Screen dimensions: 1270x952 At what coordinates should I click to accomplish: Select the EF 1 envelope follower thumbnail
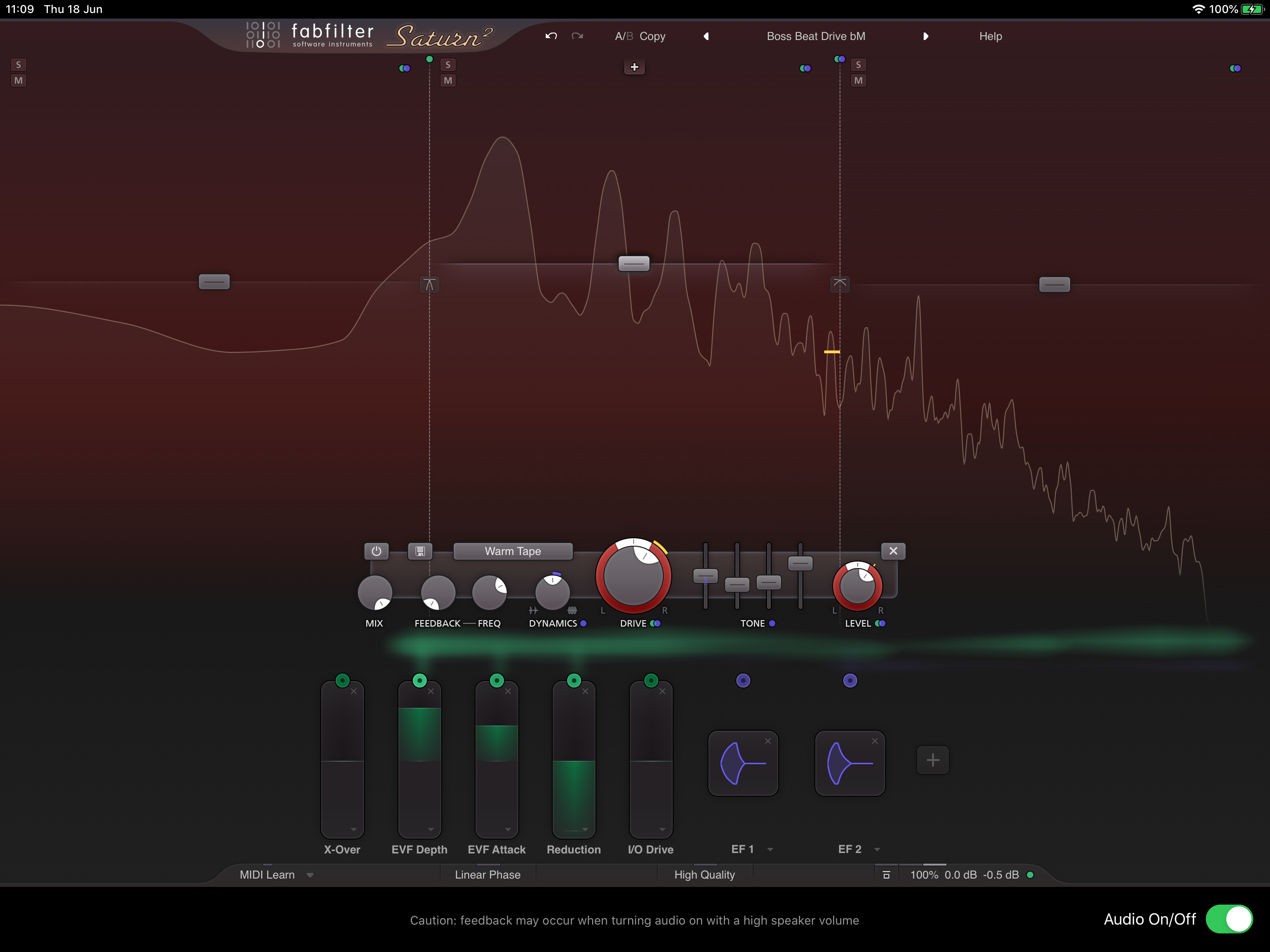742,764
